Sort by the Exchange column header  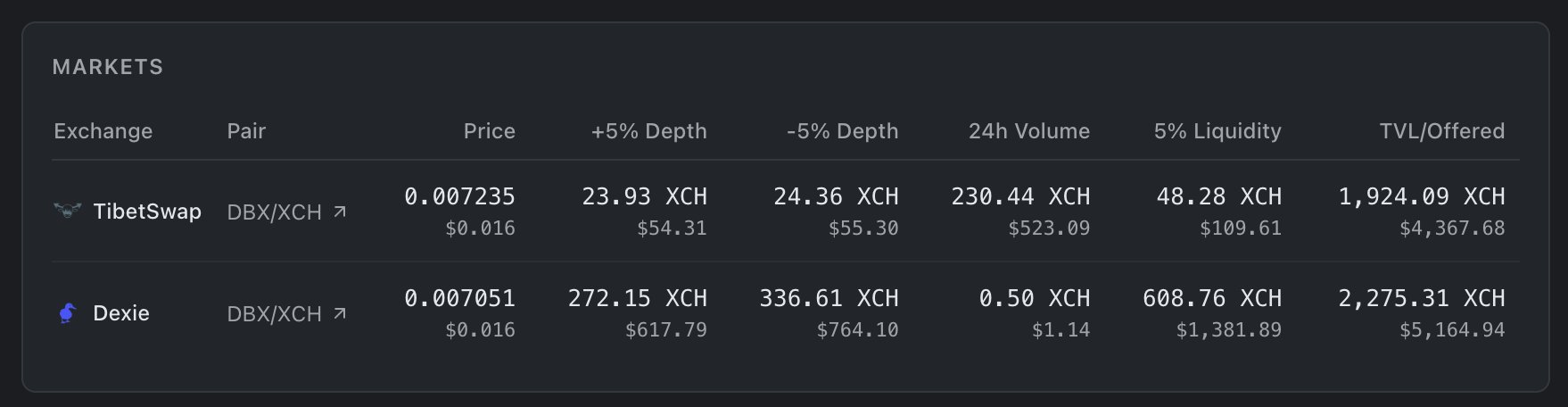tap(103, 131)
